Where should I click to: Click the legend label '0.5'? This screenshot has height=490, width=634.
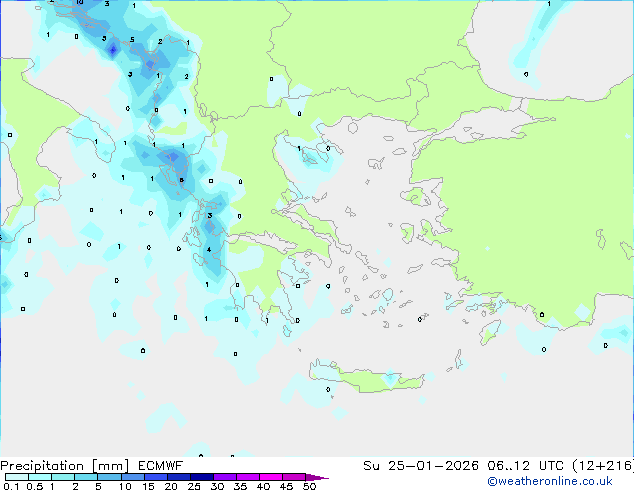tap(34, 486)
